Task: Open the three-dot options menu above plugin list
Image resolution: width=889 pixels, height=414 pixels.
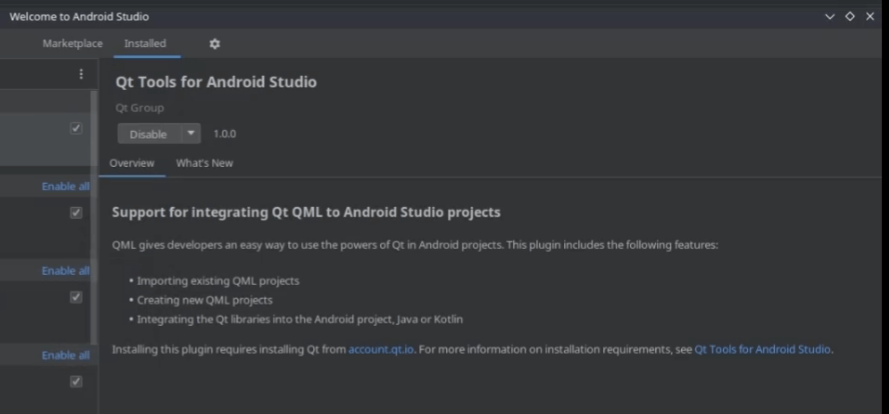Action: (81, 74)
